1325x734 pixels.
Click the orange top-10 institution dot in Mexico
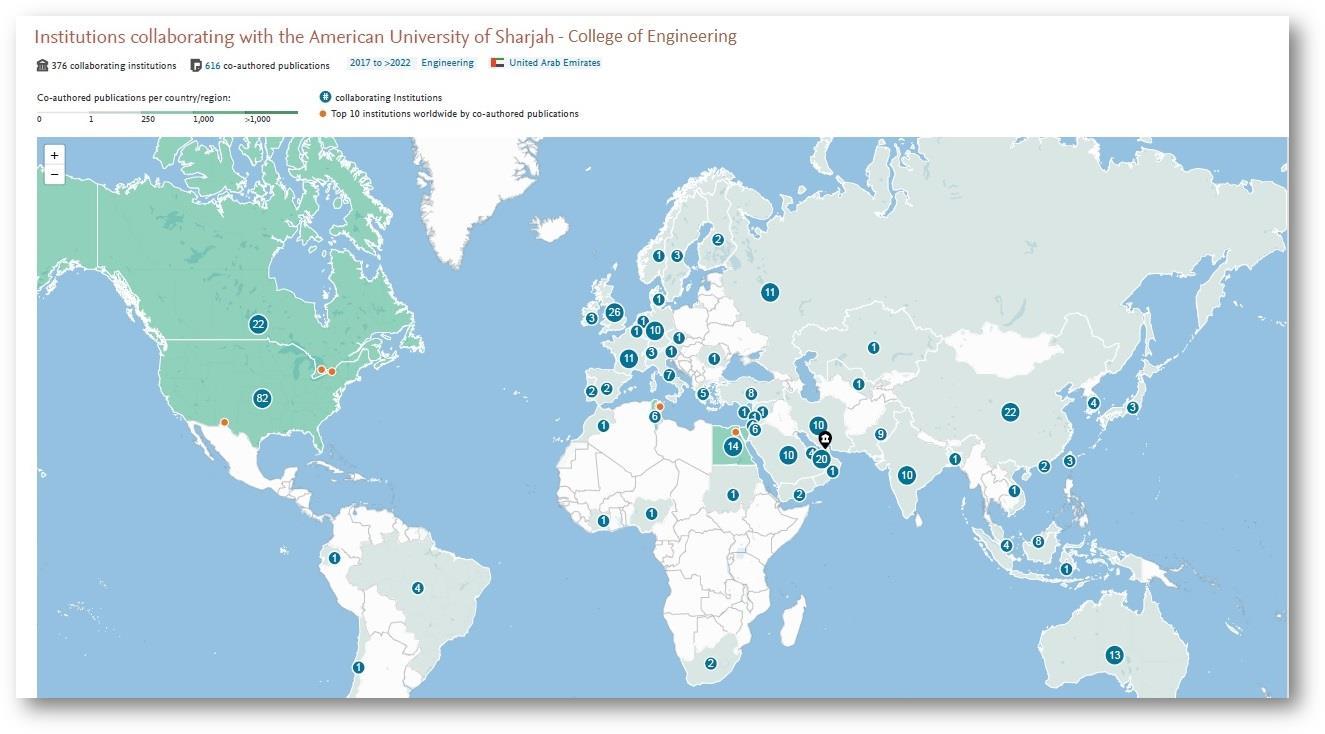[x=224, y=422]
